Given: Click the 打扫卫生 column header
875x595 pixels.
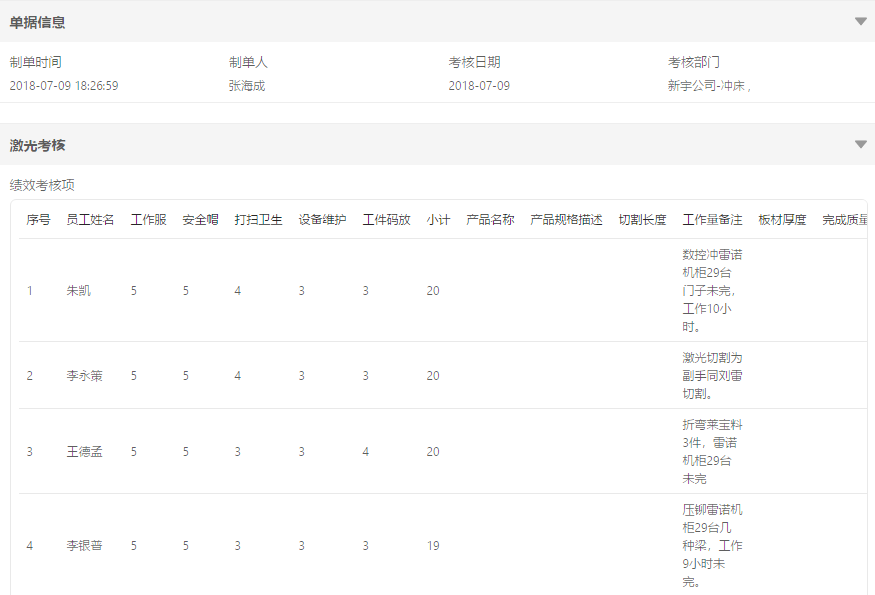Looking at the screenshot, I should 258,220.
